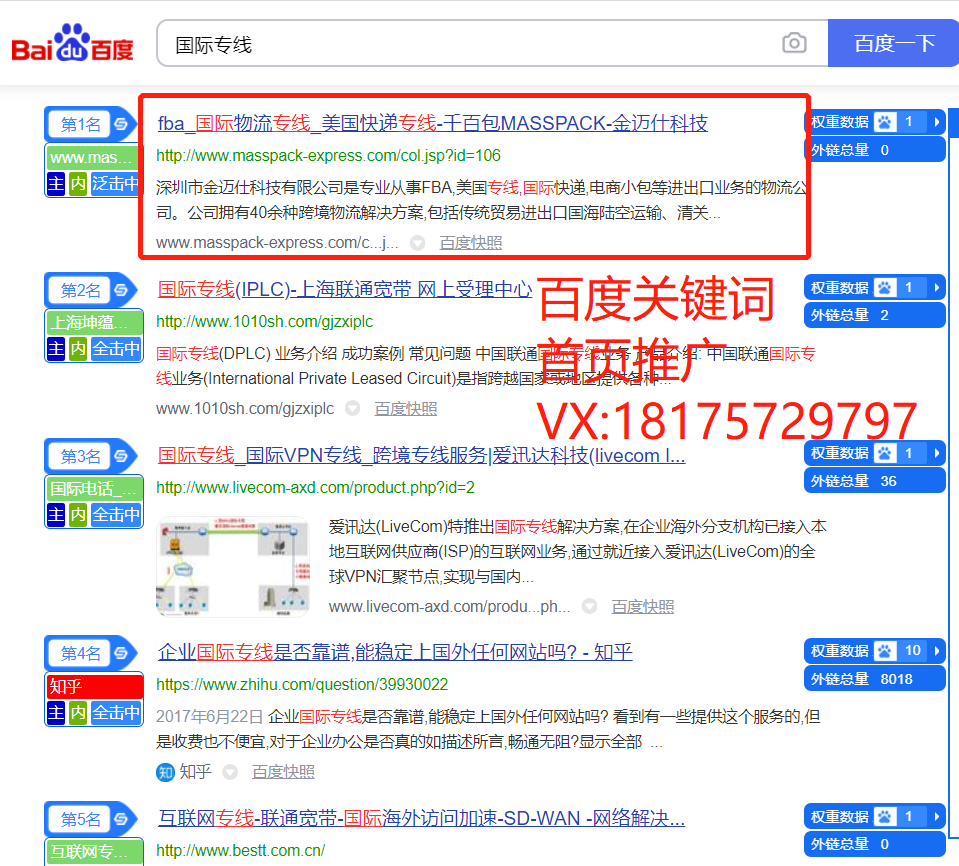Click the 百度一下 search button
This screenshot has height=866, width=959.
pos(894,43)
